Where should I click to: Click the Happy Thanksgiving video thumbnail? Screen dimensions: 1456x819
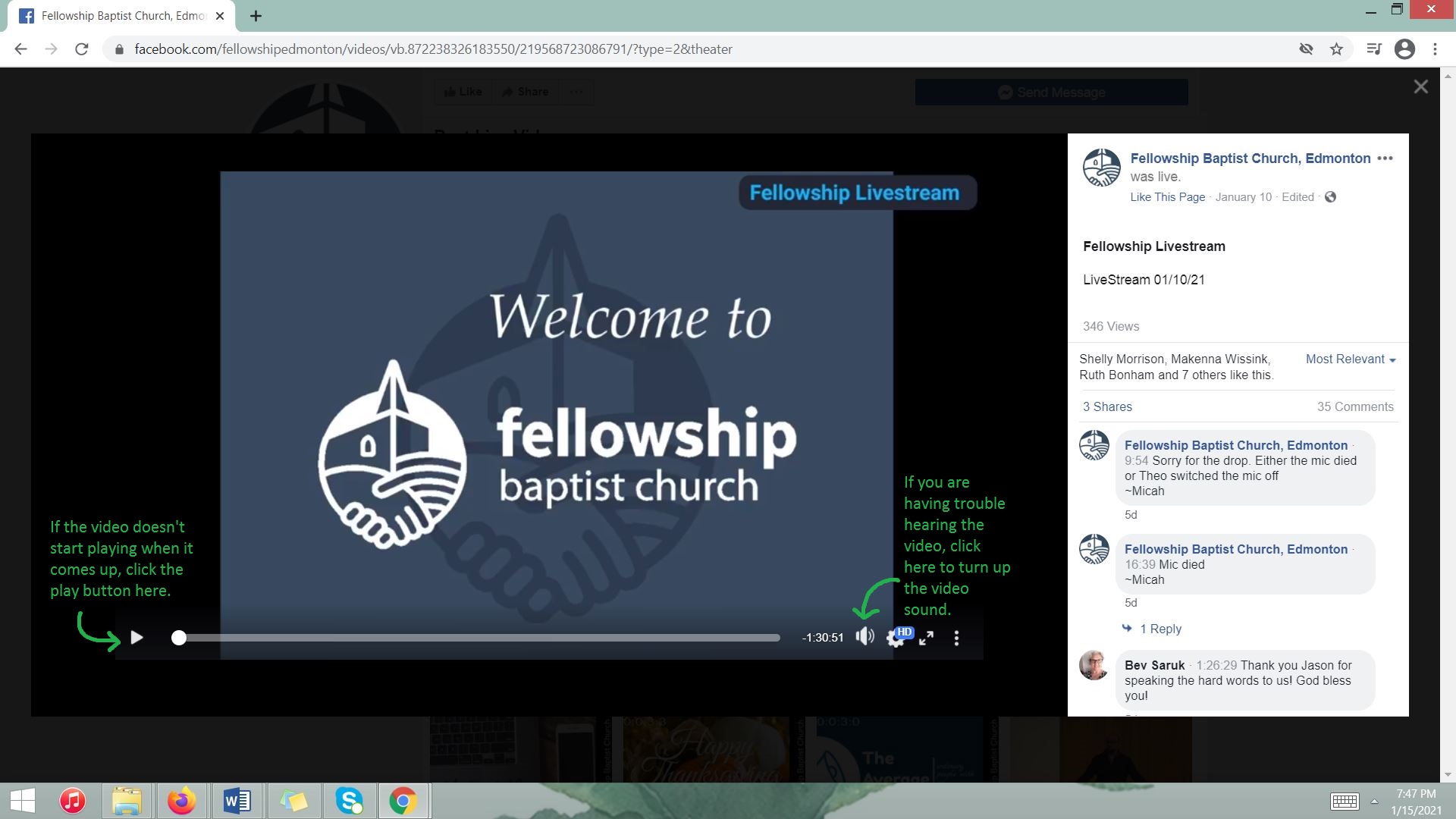click(x=705, y=750)
